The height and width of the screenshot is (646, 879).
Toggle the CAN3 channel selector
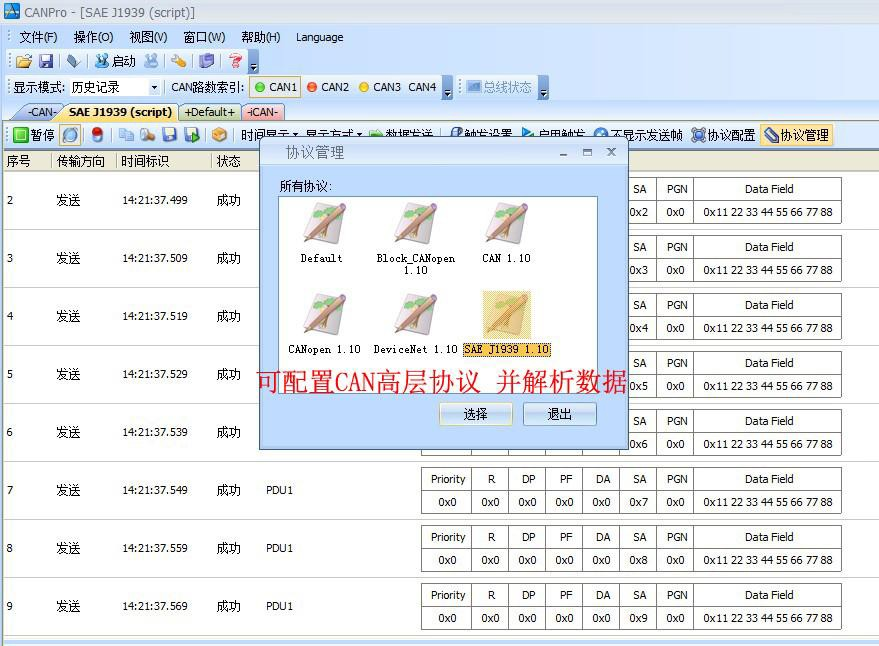[379, 88]
